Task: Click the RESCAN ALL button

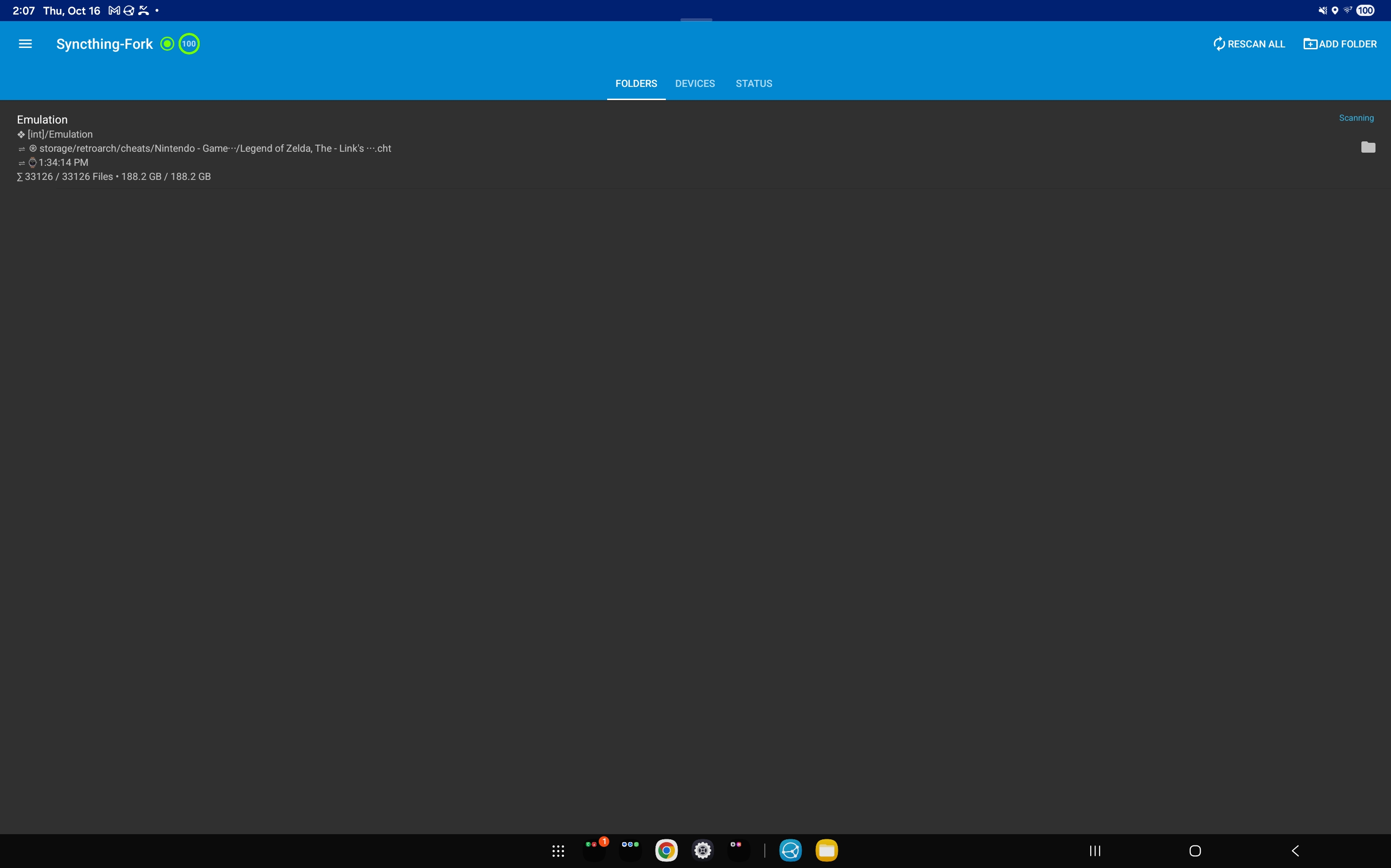Action: click(x=1249, y=44)
